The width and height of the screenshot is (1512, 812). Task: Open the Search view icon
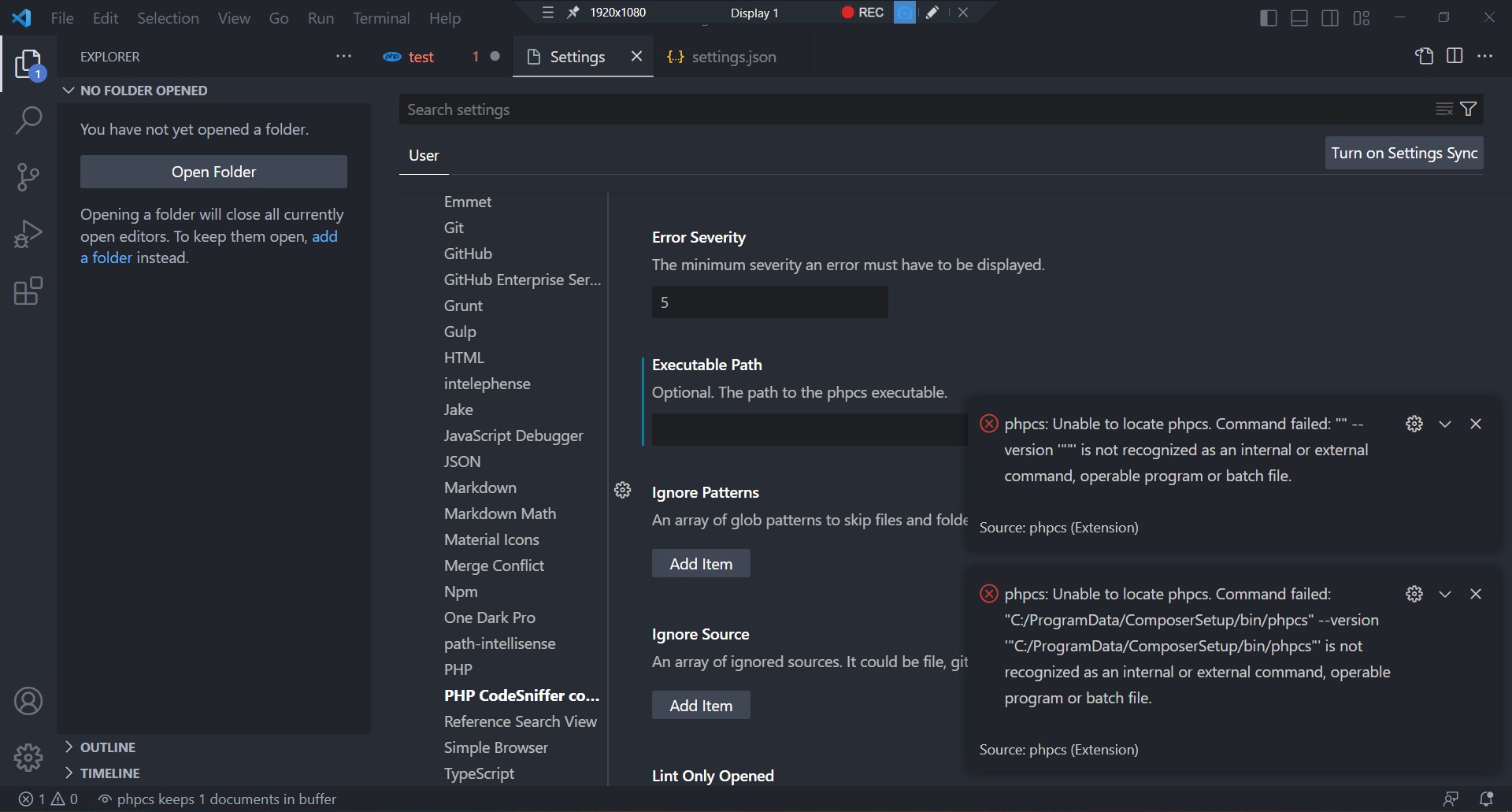tap(28, 121)
